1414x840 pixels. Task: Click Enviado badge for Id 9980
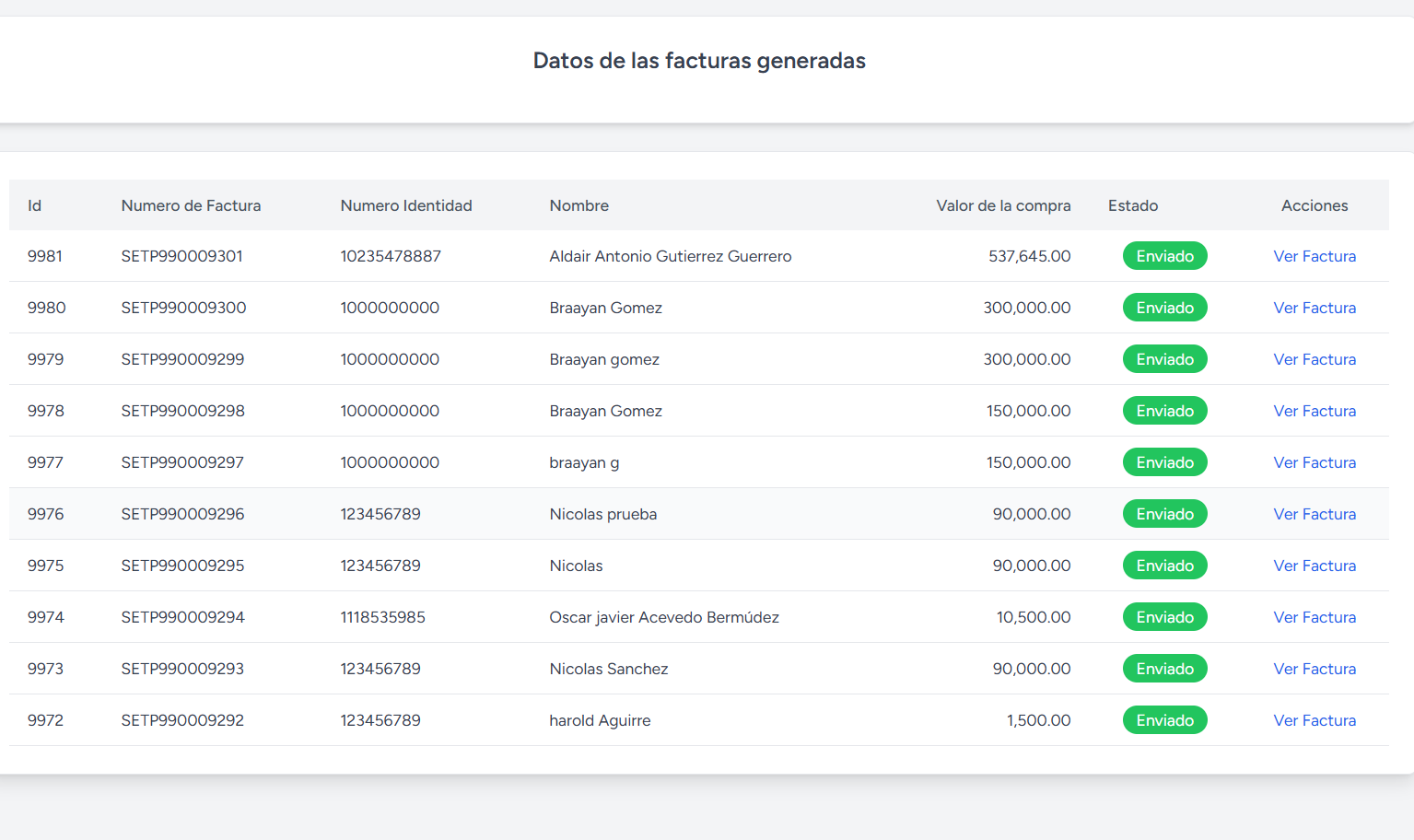pyautogui.click(x=1164, y=308)
